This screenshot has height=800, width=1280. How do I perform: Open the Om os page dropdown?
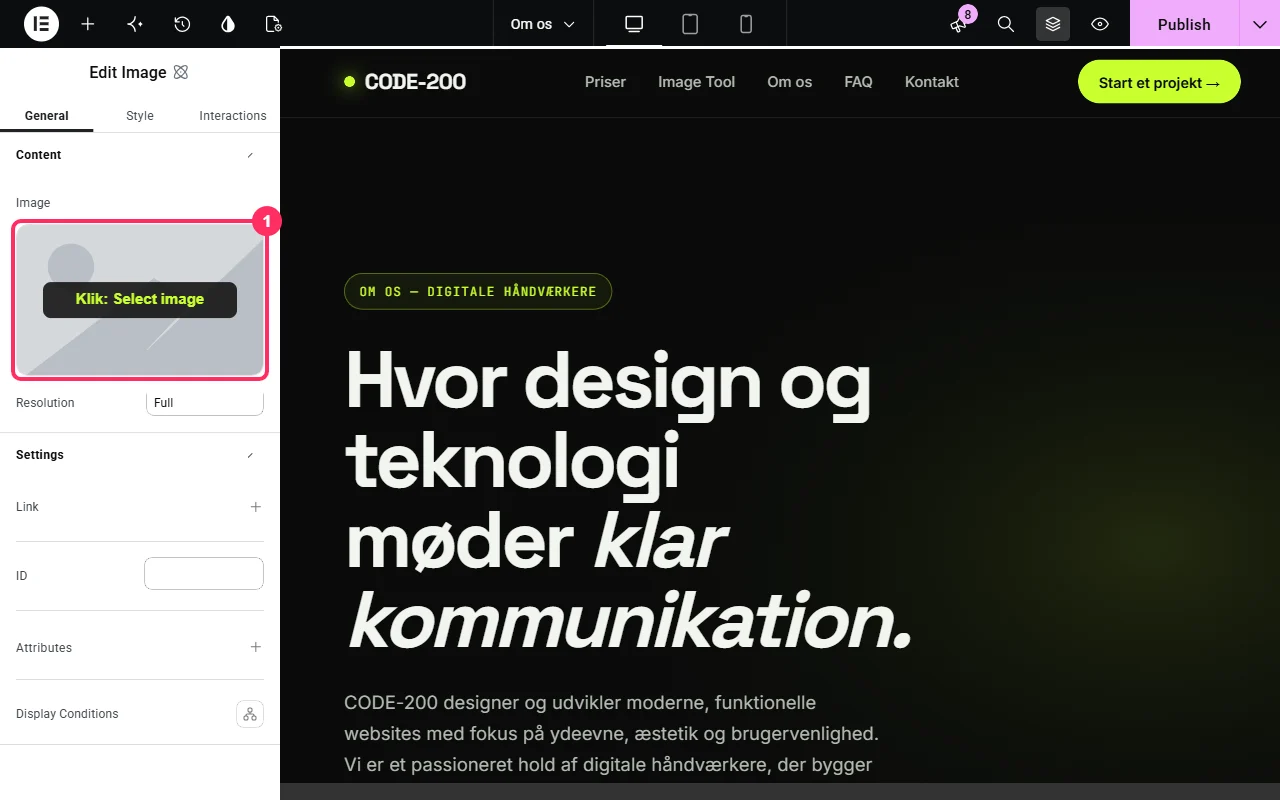click(543, 24)
